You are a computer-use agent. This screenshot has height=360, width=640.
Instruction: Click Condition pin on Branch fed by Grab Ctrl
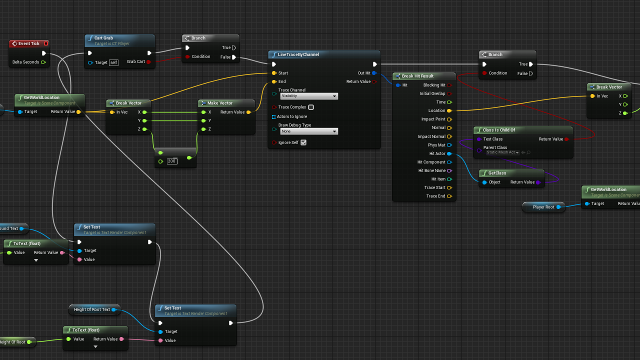tap(187, 57)
